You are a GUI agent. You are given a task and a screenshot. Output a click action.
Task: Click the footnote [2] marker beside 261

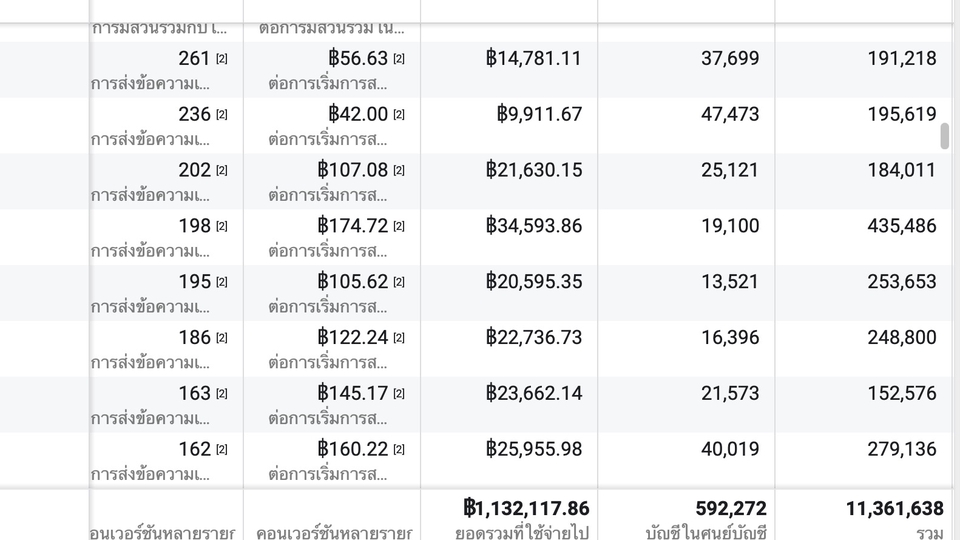pos(222,59)
